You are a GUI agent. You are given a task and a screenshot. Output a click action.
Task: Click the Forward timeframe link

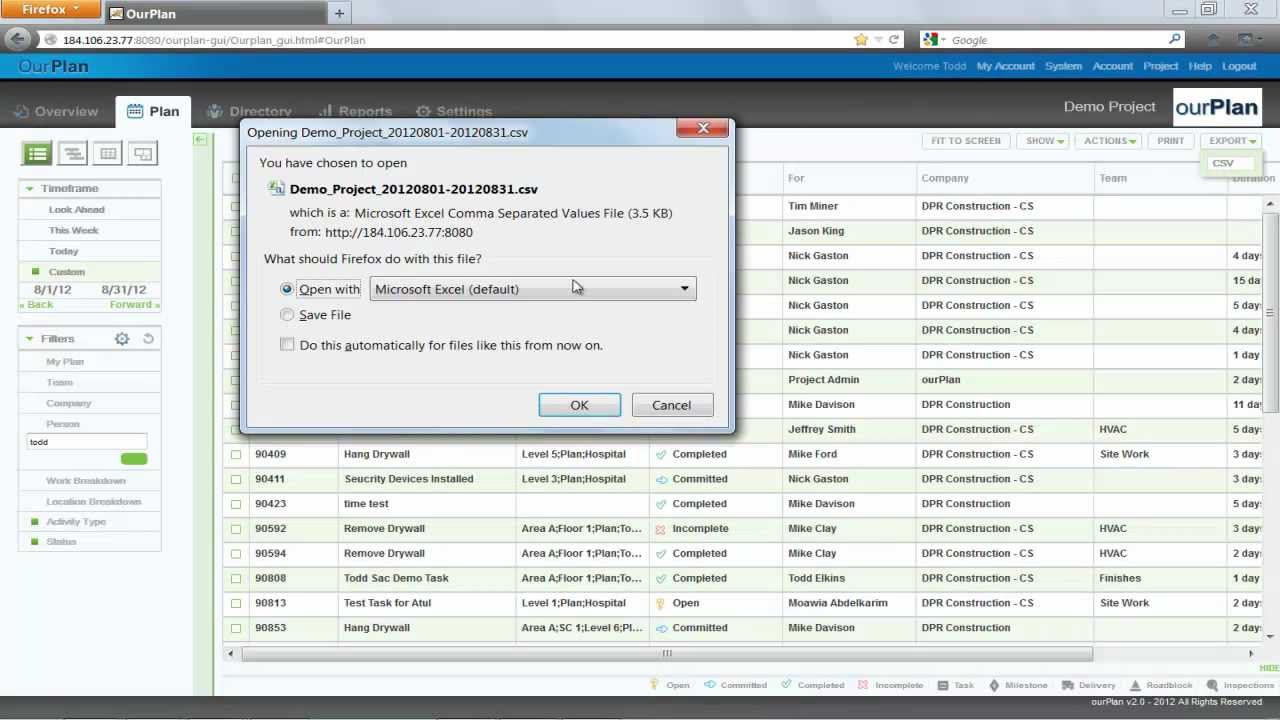134,305
